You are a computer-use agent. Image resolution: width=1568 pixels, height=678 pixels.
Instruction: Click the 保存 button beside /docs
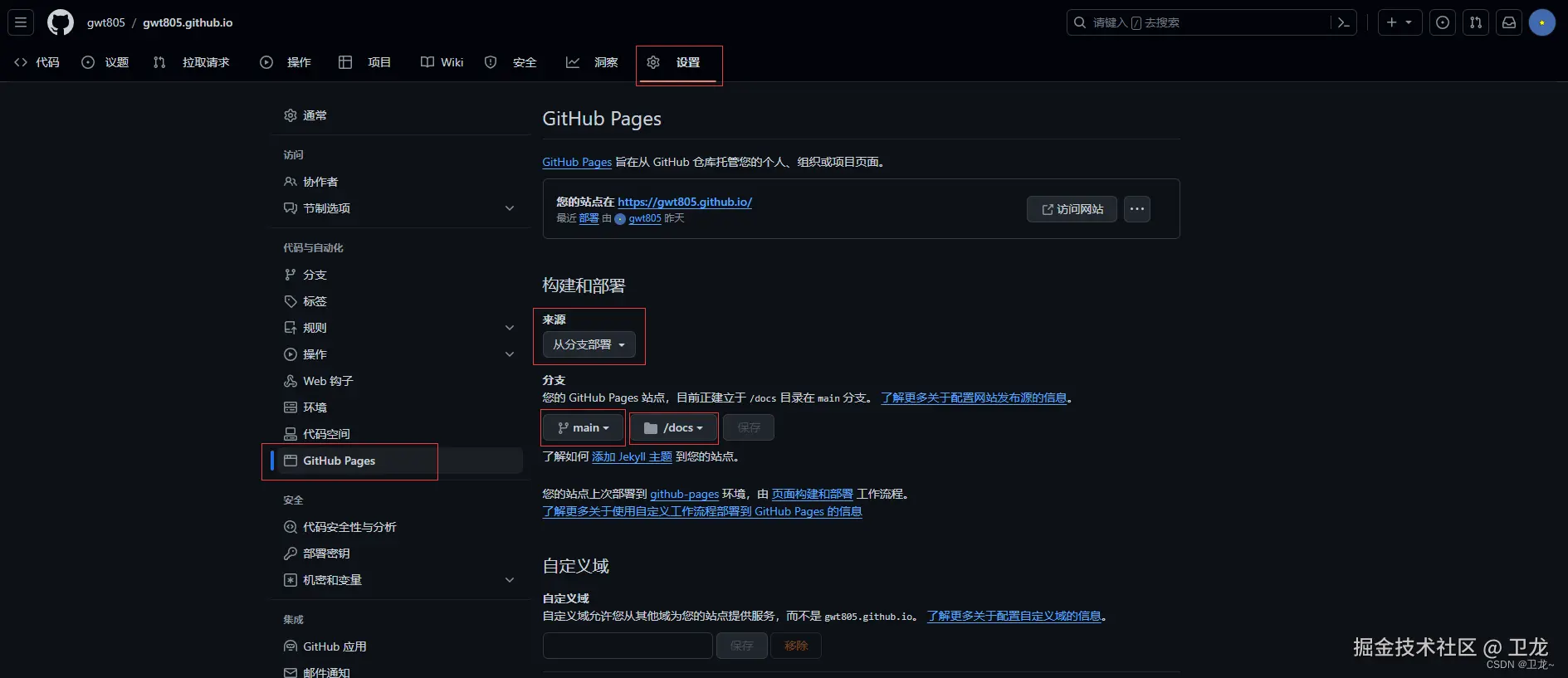pos(749,427)
